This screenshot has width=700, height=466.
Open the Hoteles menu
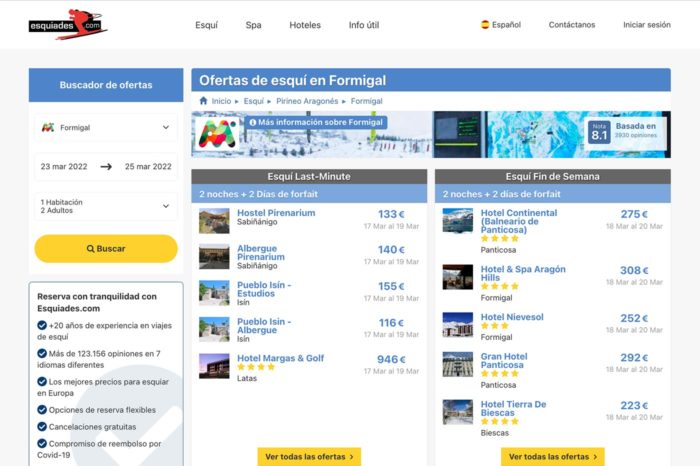tap(305, 25)
